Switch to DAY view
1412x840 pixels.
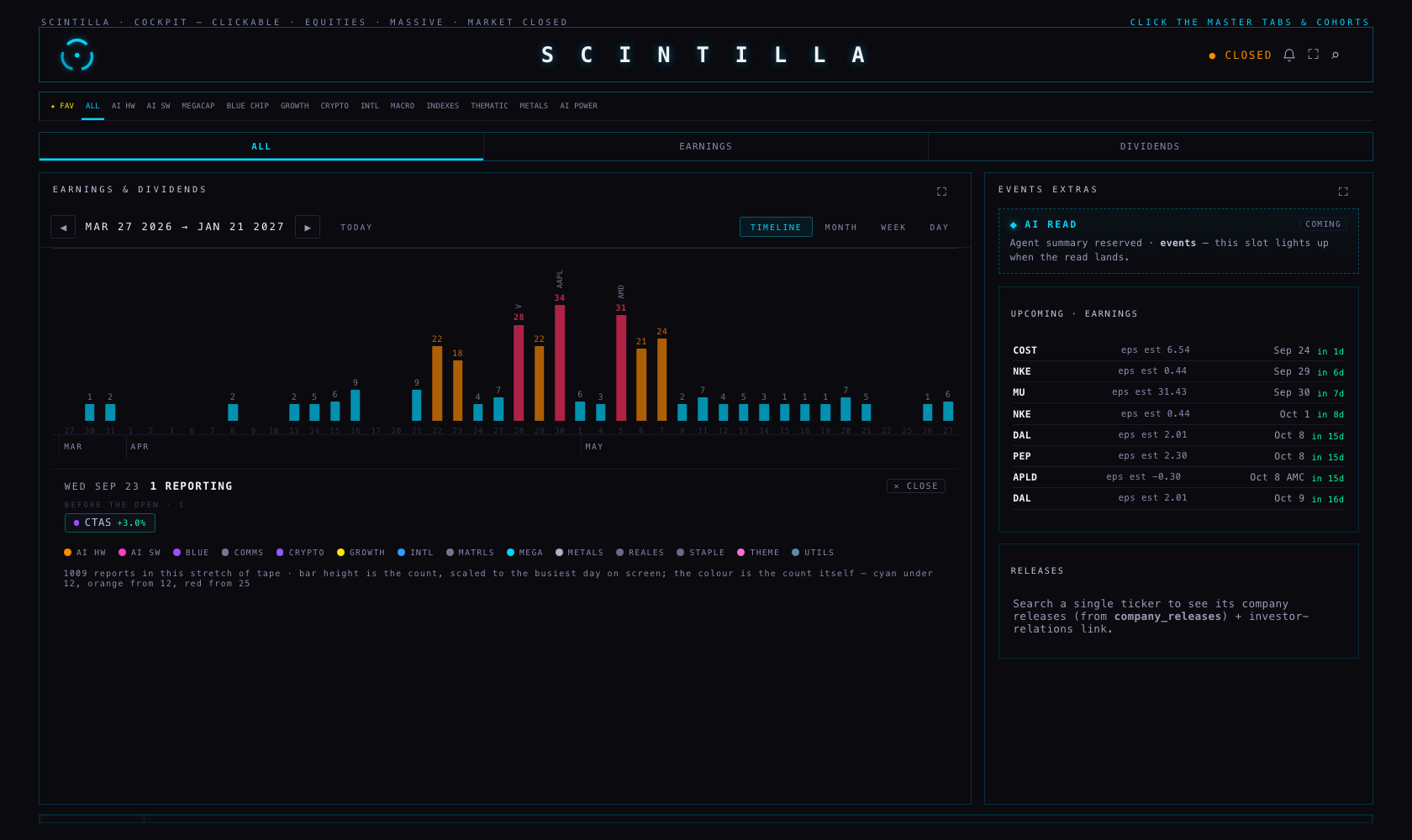pos(939,227)
